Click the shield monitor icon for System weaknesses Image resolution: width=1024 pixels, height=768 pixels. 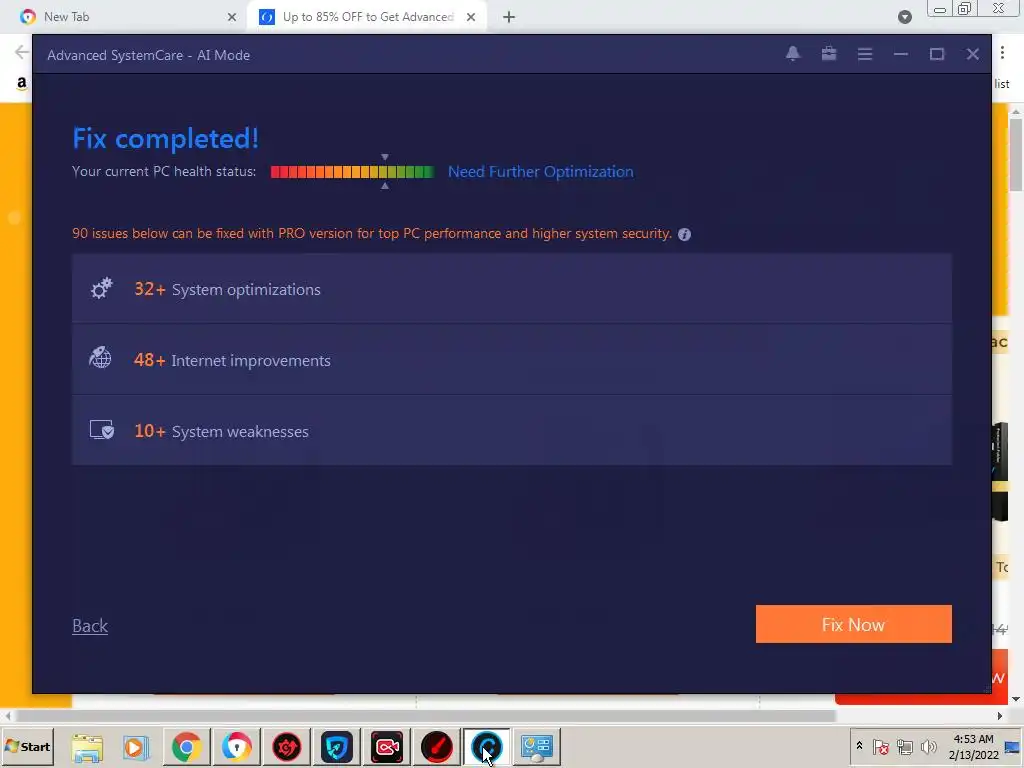coord(102,430)
